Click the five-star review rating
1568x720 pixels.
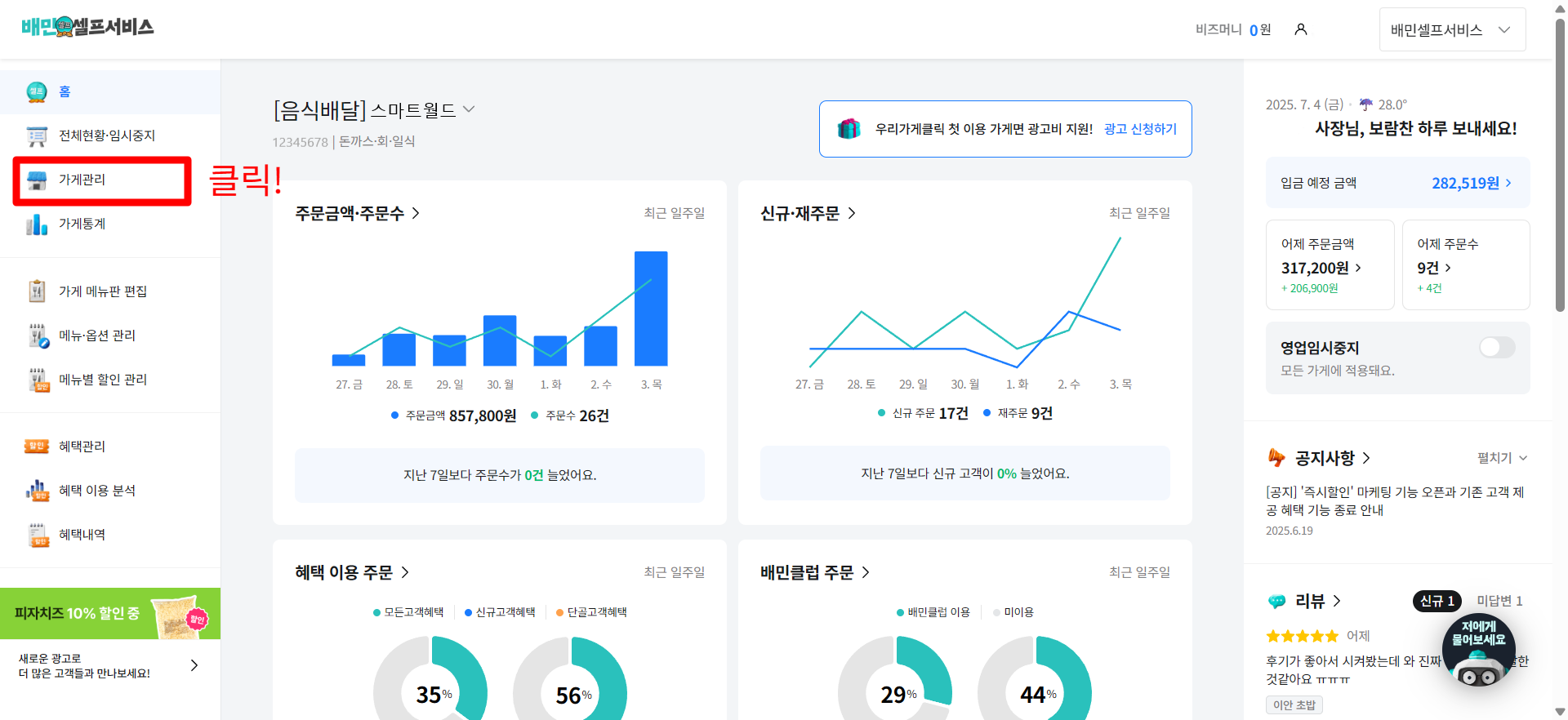(x=1303, y=636)
